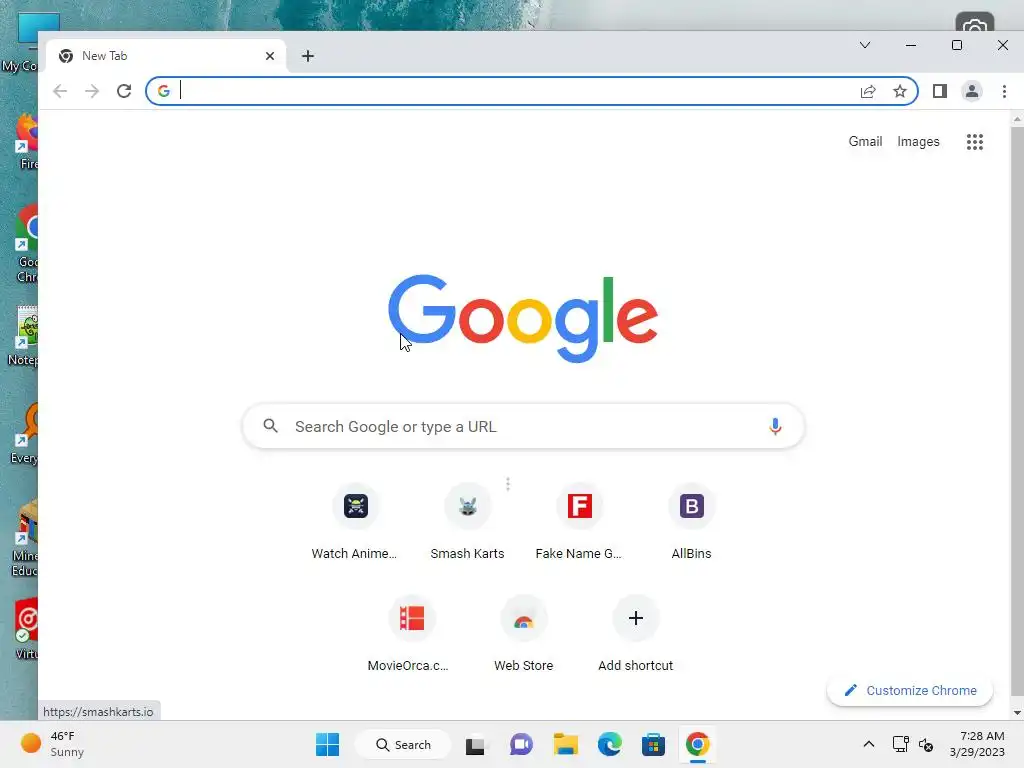Click the Customize Chrome button
1024x768 pixels.
[910, 690]
